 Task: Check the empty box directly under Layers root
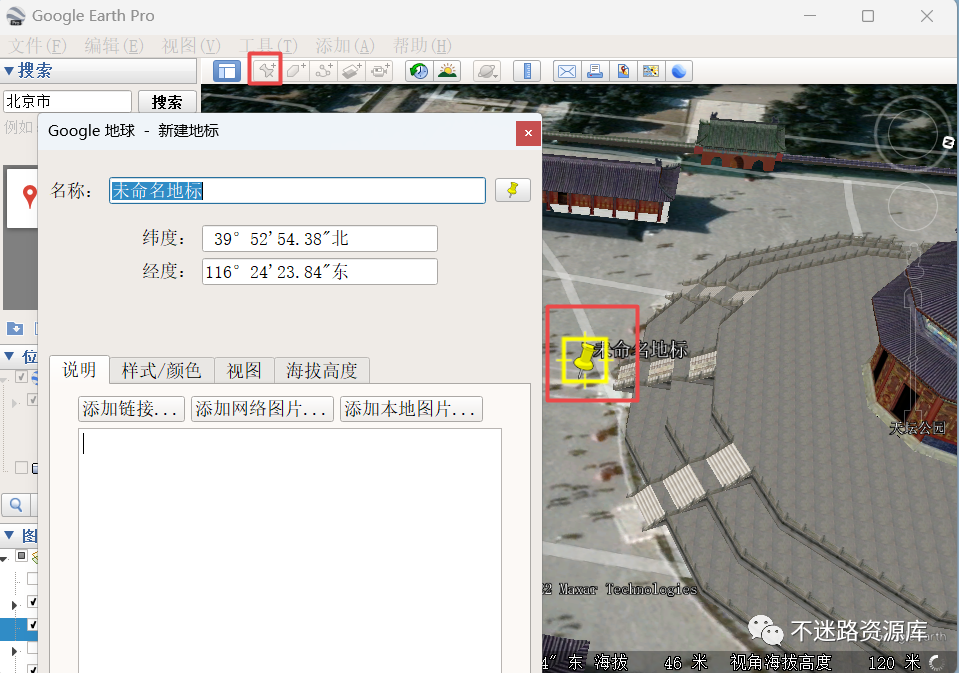click(x=33, y=578)
